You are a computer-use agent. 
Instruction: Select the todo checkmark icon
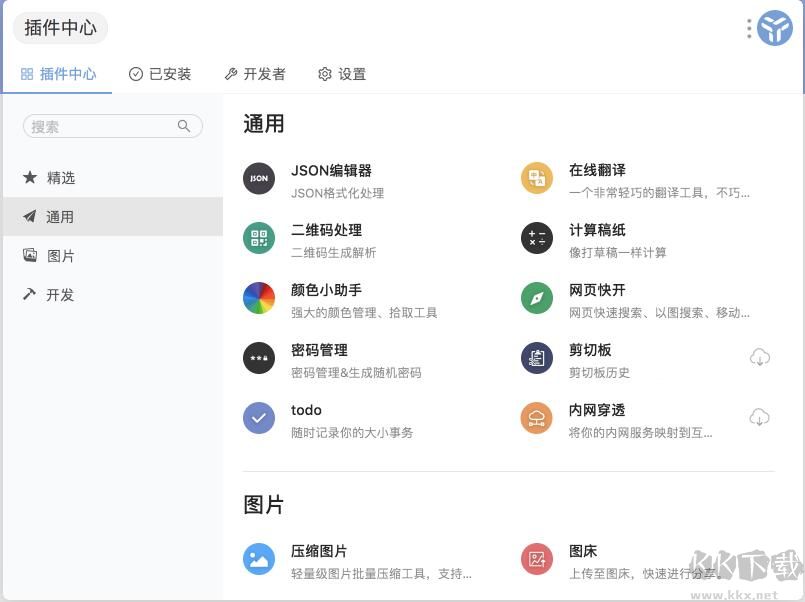coord(259,418)
